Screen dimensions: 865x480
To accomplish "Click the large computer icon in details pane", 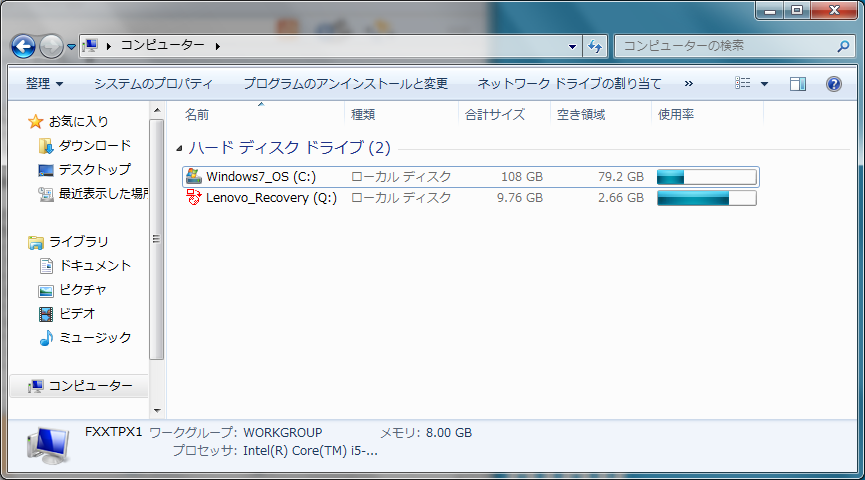I will 49,445.
